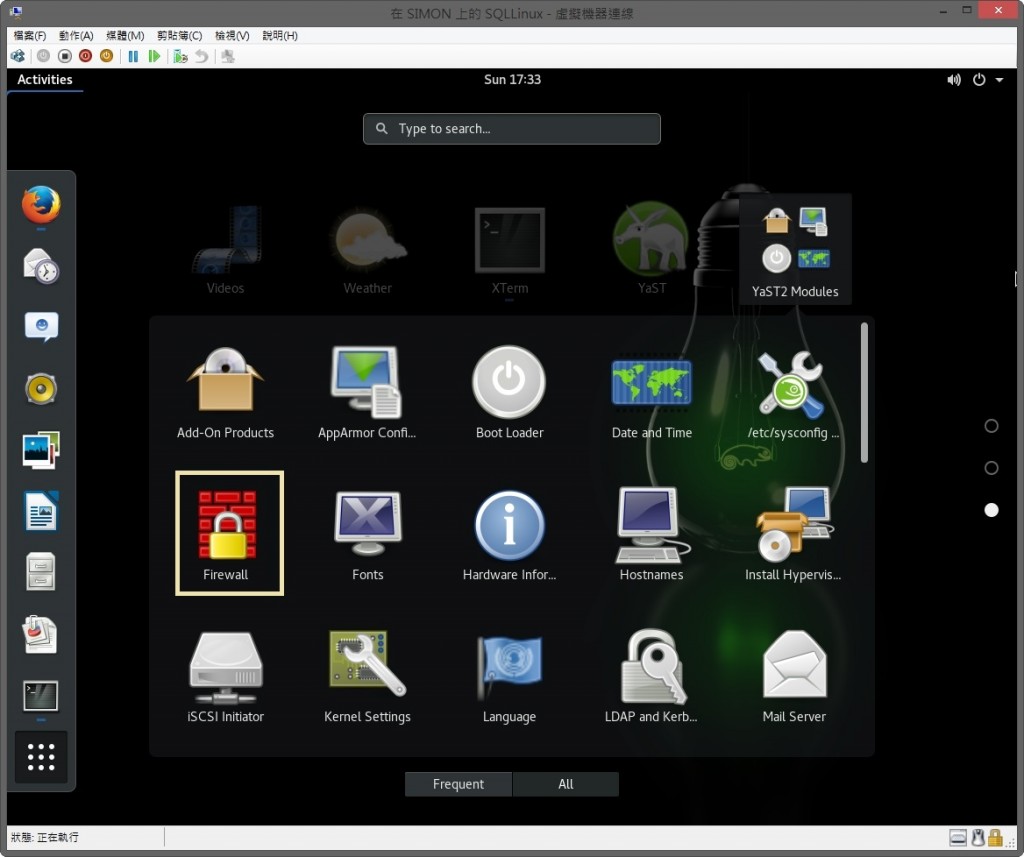Image resolution: width=1024 pixels, height=857 pixels.
Task: Click the Hyper-V revert arrow icon
Action: tap(202, 56)
